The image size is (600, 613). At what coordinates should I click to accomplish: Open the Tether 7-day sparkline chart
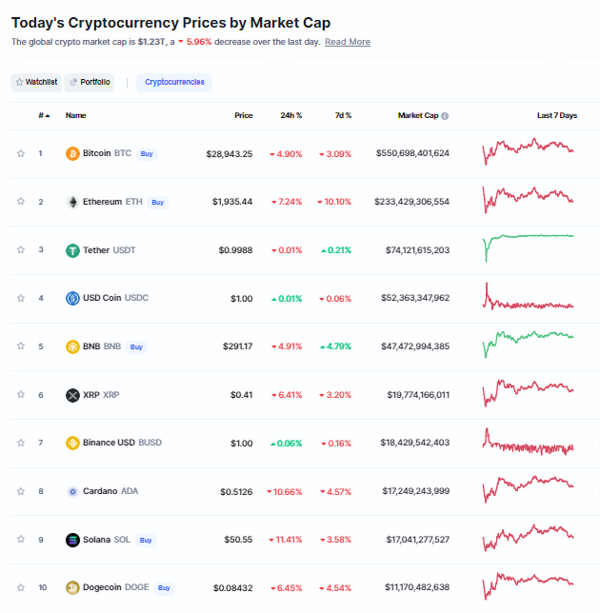(528, 246)
